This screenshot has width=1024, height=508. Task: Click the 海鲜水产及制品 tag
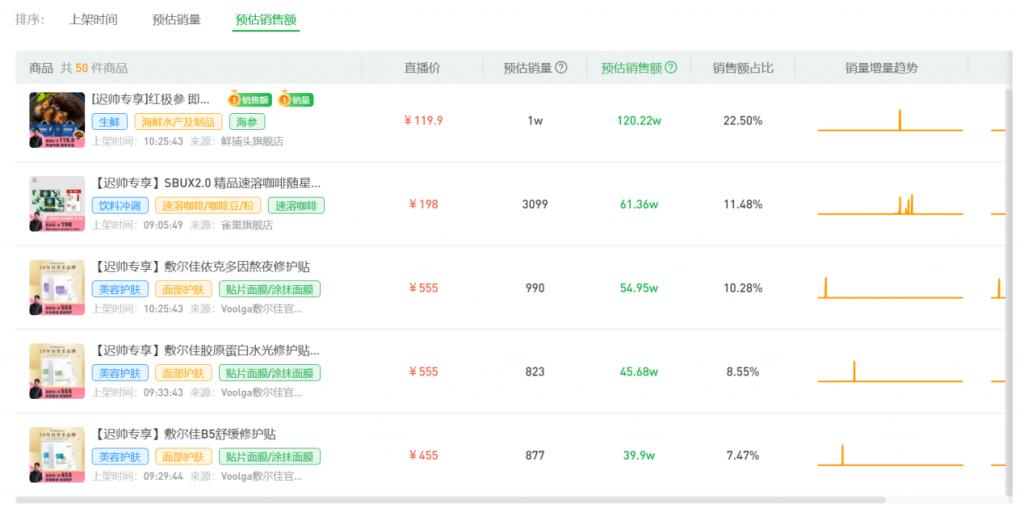tap(178, 121)
